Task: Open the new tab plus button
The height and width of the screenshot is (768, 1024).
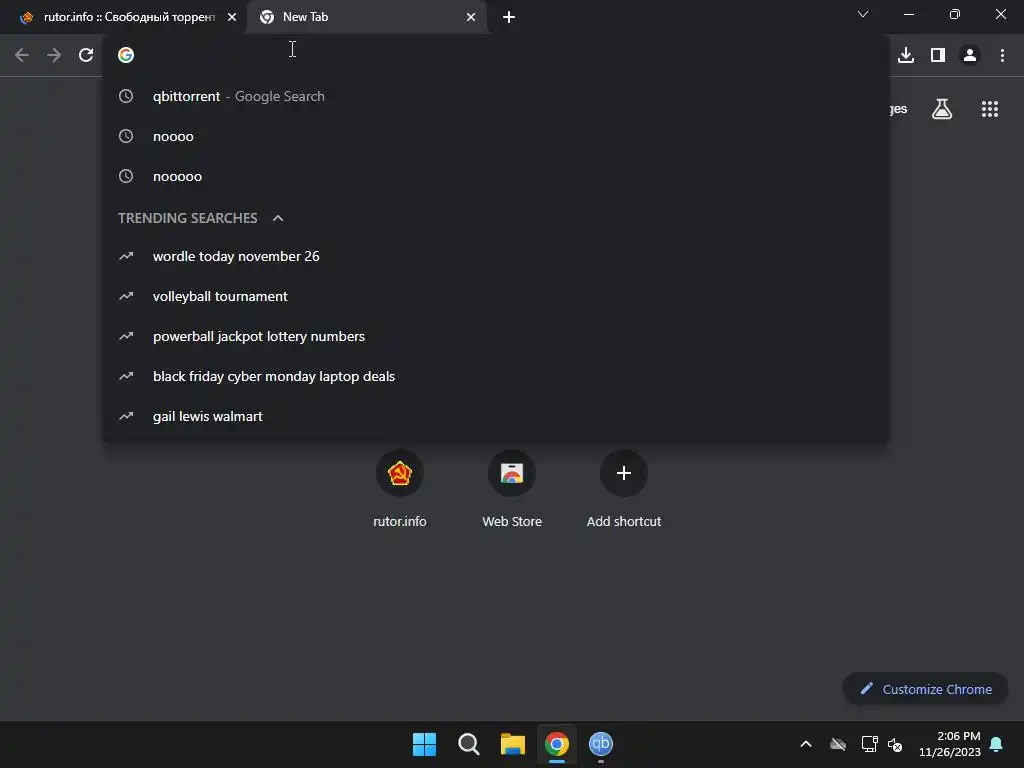Action: (x=509, y=17)
